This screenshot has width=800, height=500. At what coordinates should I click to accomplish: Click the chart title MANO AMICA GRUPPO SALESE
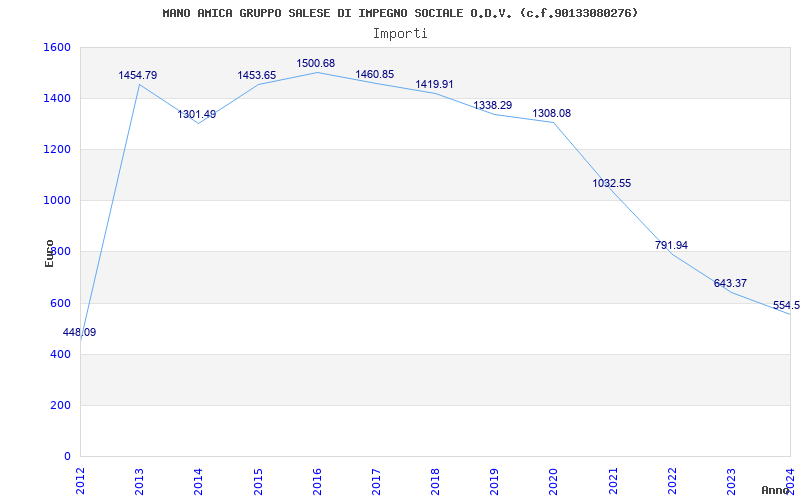click(400, 13)
